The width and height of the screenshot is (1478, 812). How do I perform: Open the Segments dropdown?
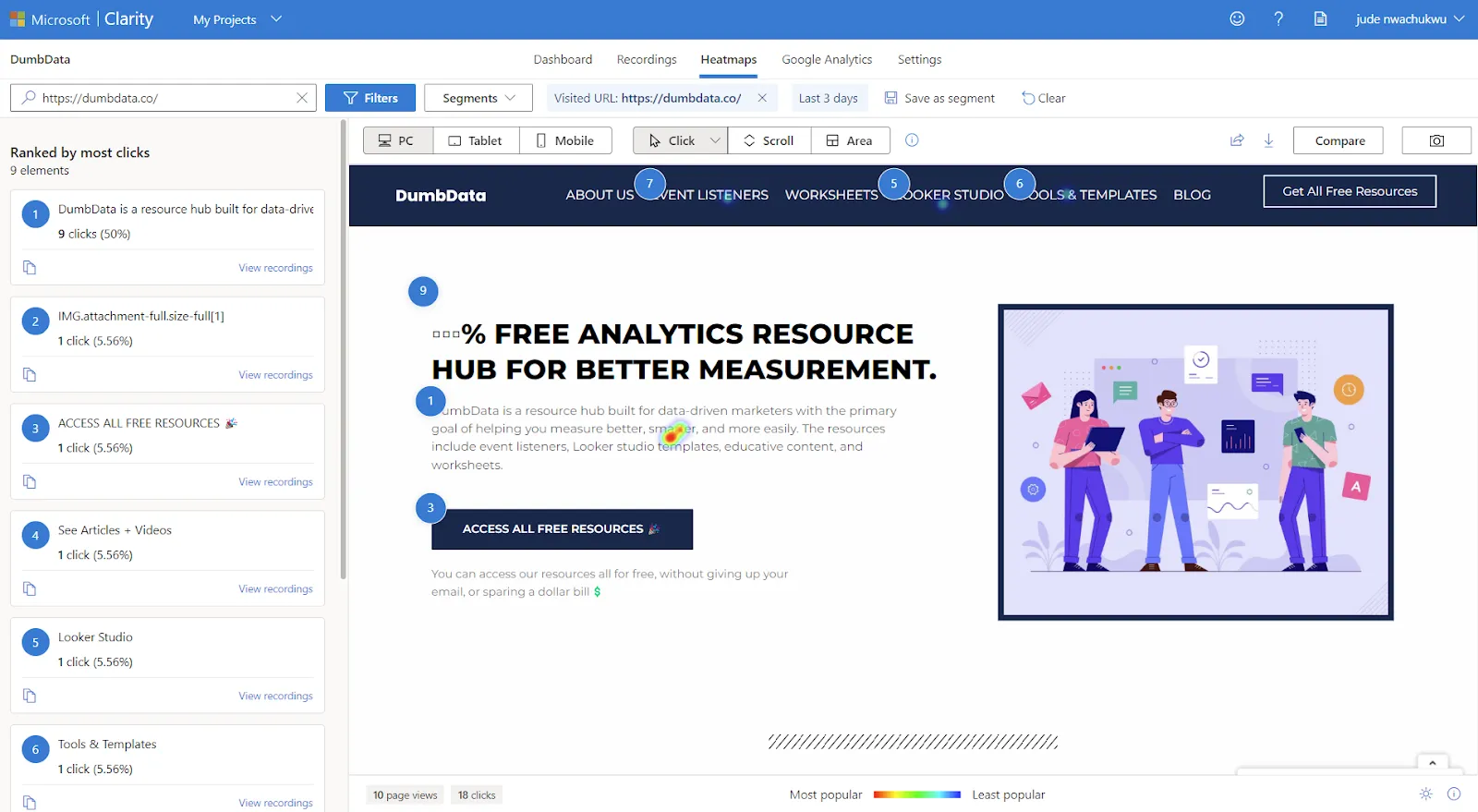(x=478, y=98)
